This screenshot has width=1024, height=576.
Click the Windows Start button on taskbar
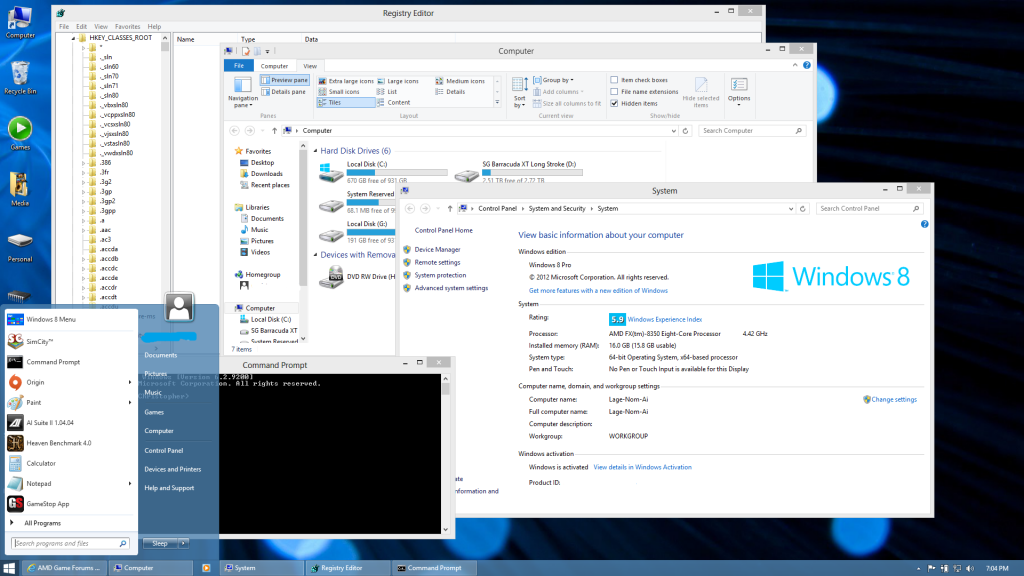9,568
